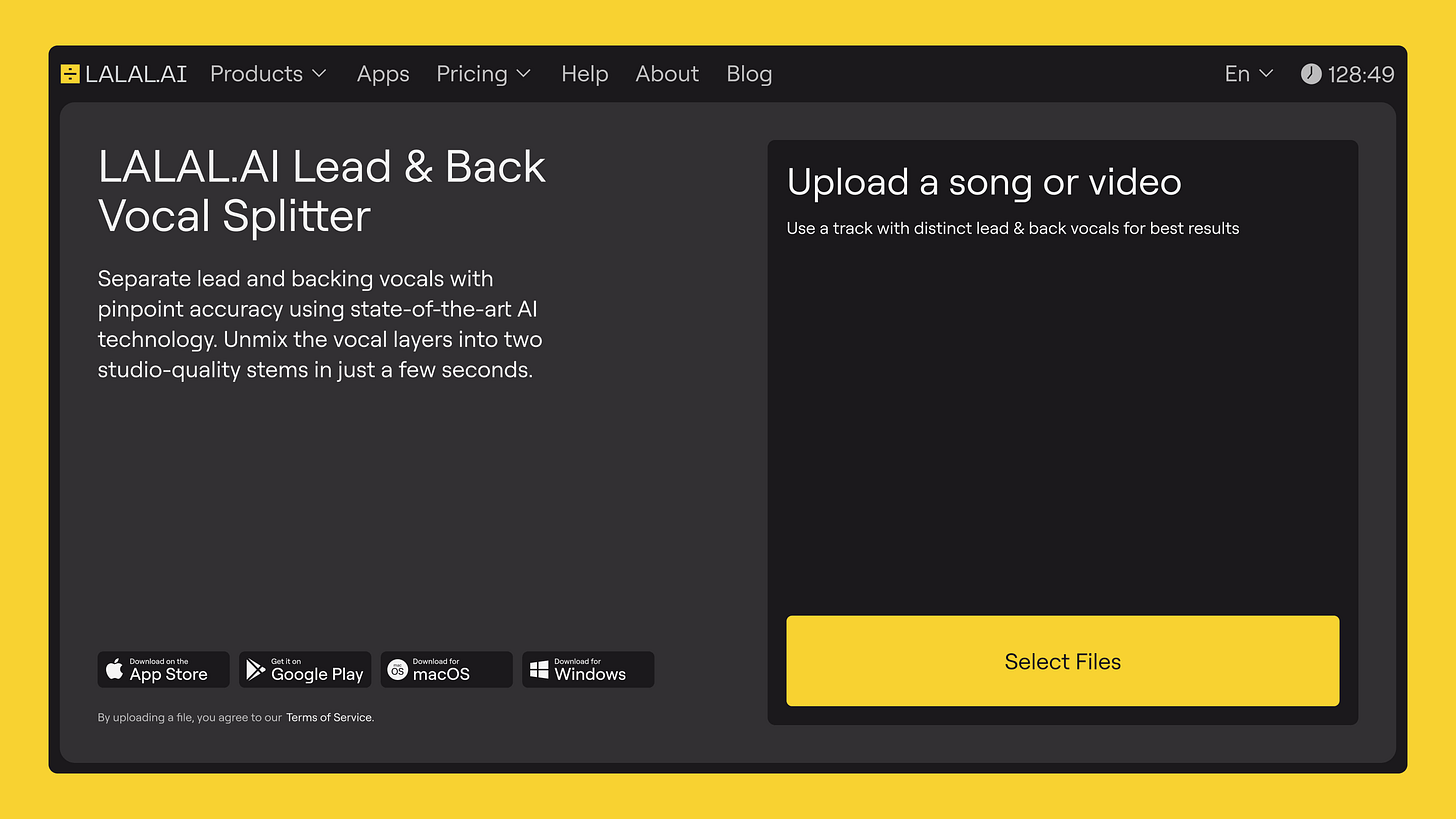Open the En language selector
Viewport: 1456px width, 819px height.
[x=1249, y=74]
